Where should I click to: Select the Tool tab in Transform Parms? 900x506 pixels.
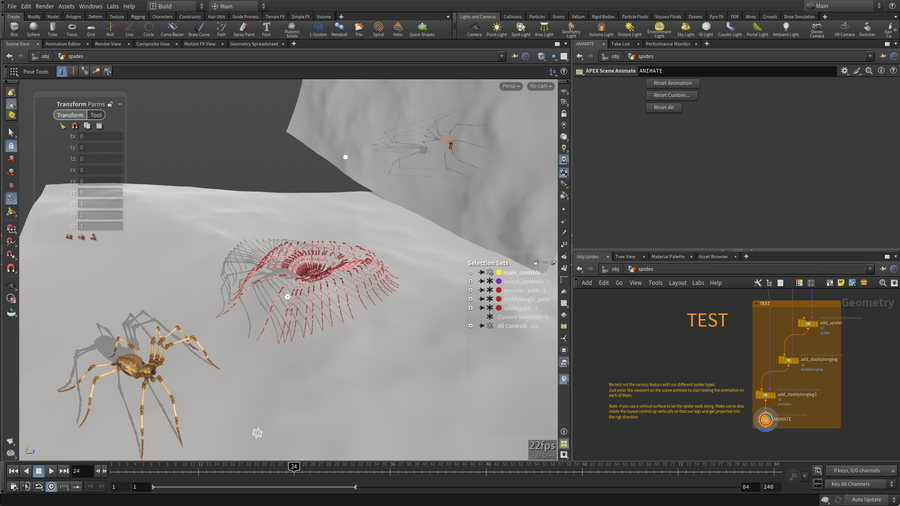click(x=96, y=115)
